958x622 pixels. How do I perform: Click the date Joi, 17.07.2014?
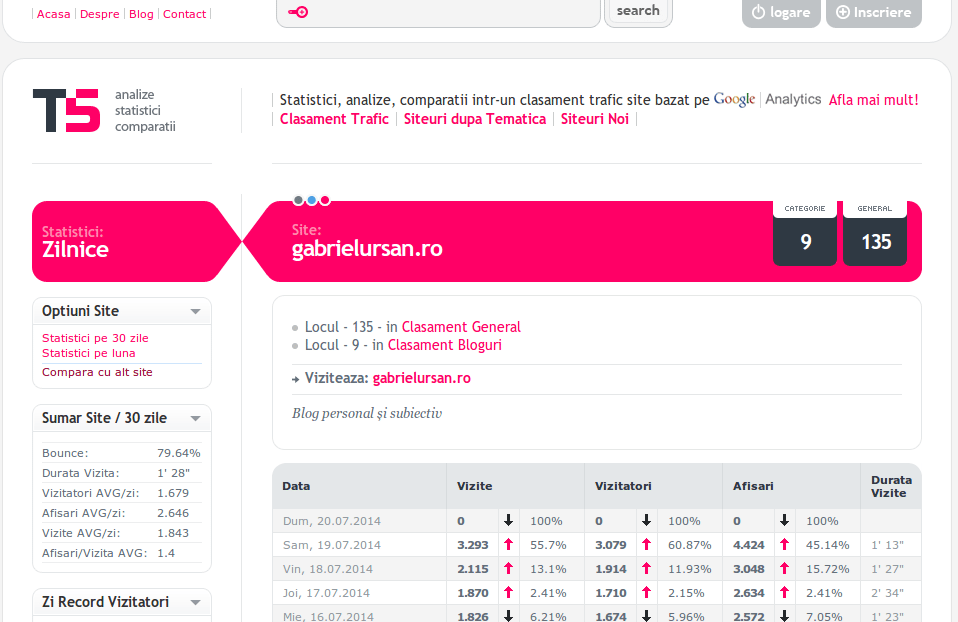tap(326, 593)
